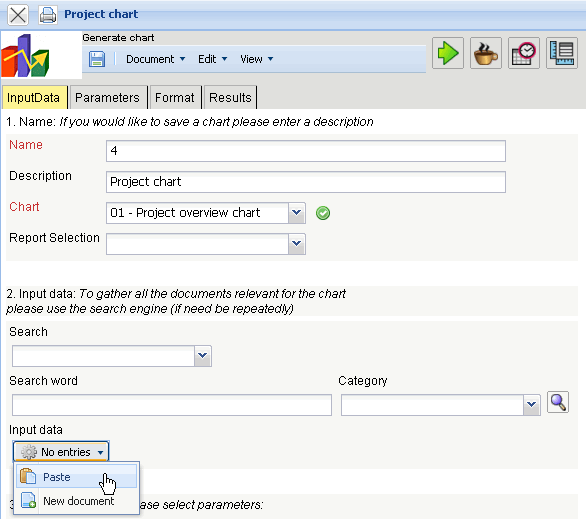586x519 pixels.
Task: Click the green checkmark next to Chart
Action: pos(323,213)
